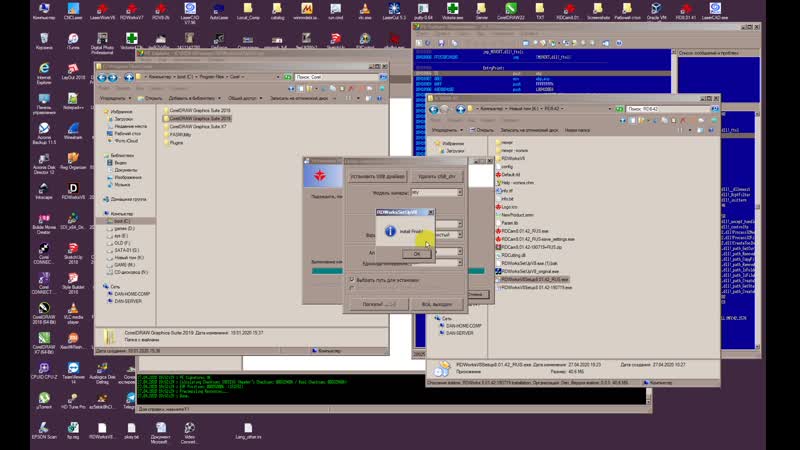Open the RDWorksV7 desktop shortcut
800x450 pixels.
click(x=132, y=11)
